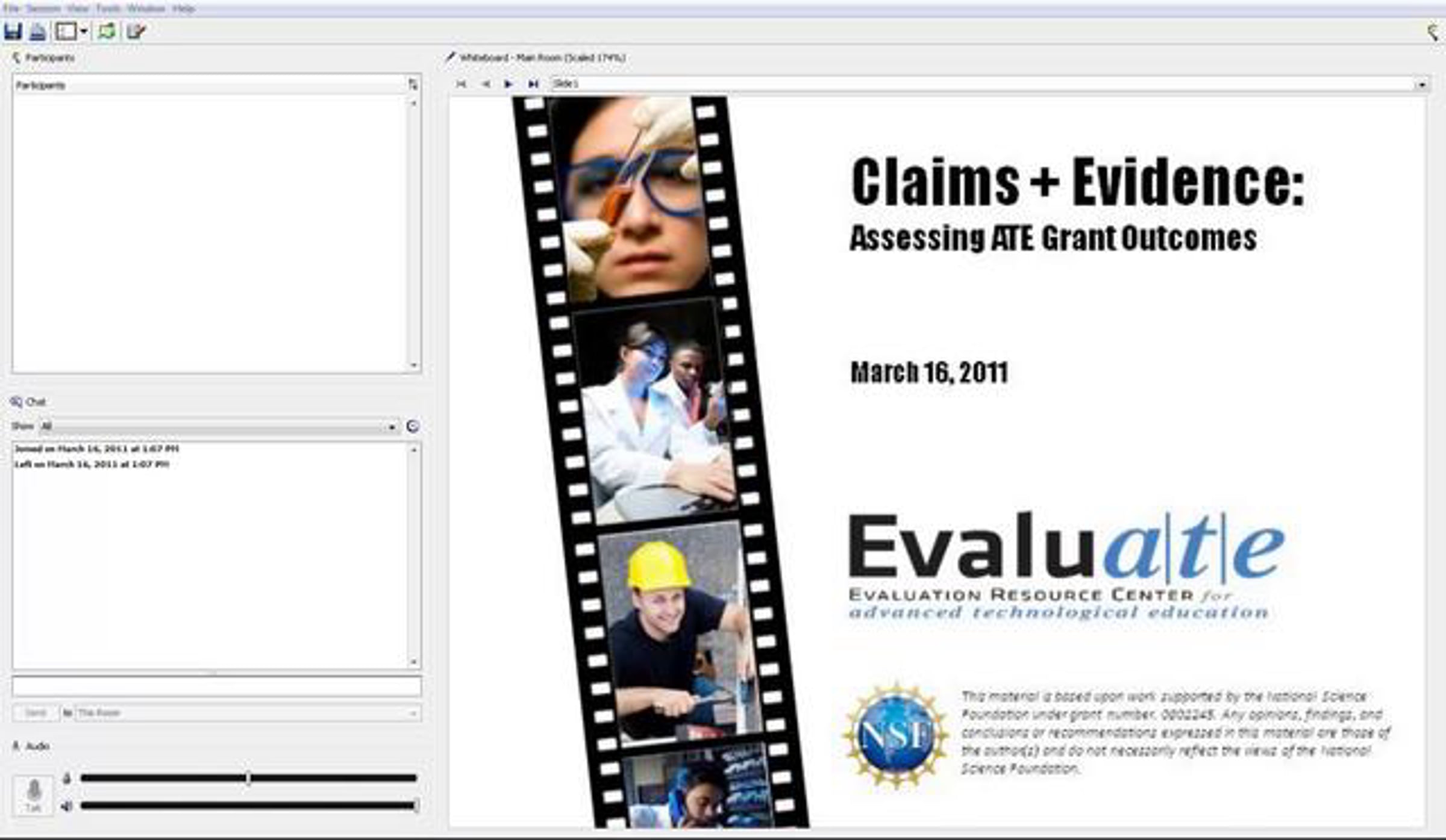Click the layout window icon in toolbar
The width and height of the screenshot is (1446, 840).
point(66,31)
